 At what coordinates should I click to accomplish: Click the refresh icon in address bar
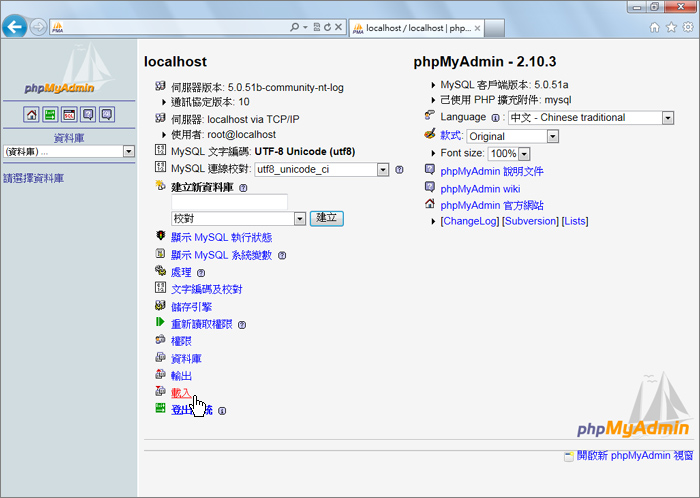327,27
